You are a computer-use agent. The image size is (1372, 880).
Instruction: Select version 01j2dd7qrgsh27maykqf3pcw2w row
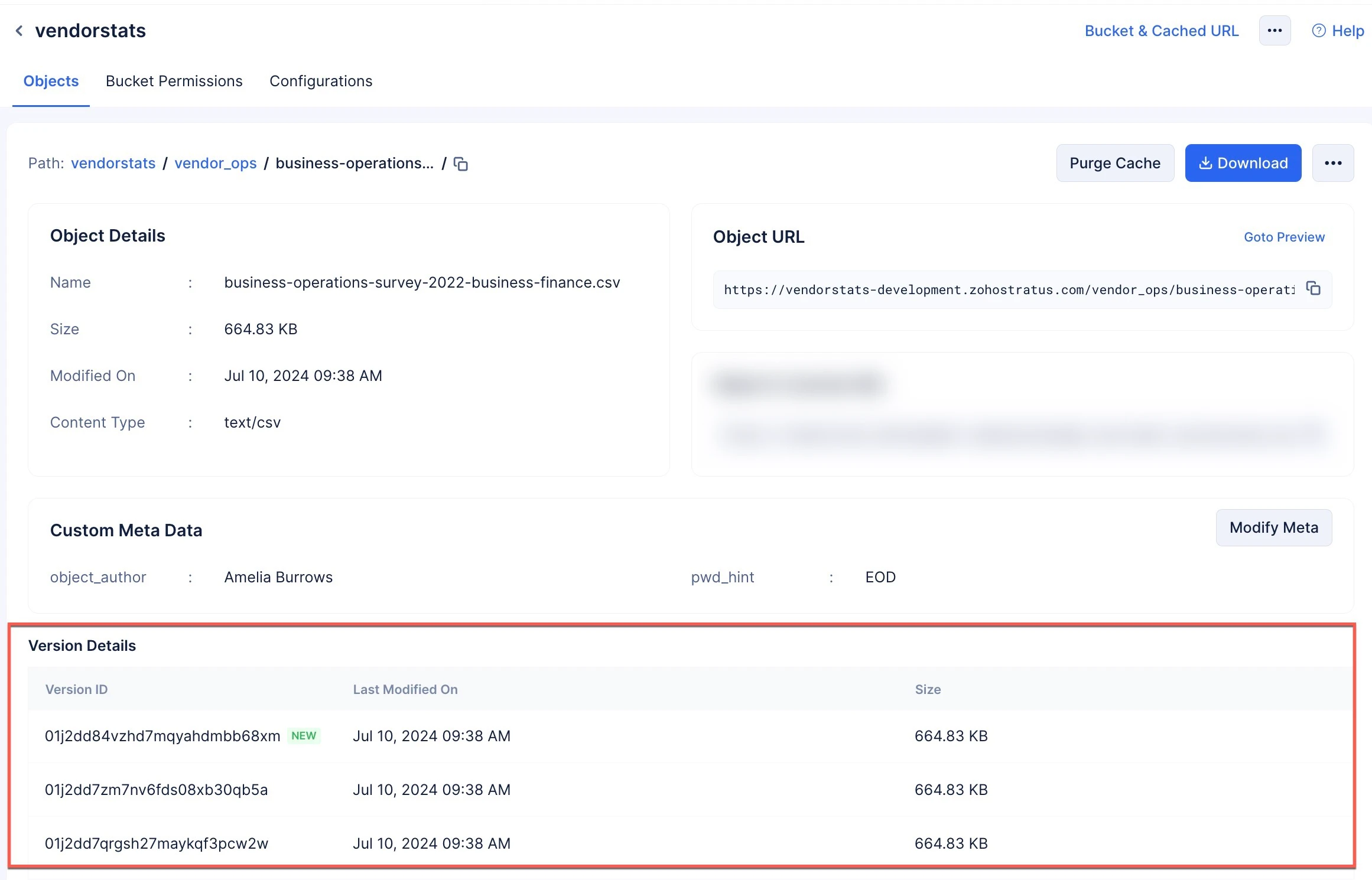pos(690,843)
